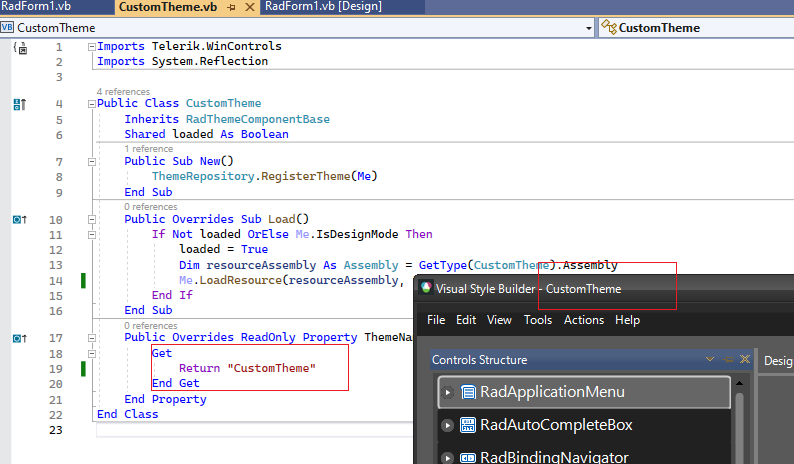Click the '1 reference' CodeLens link
794x464 pixels.
(x=148, y=149)
